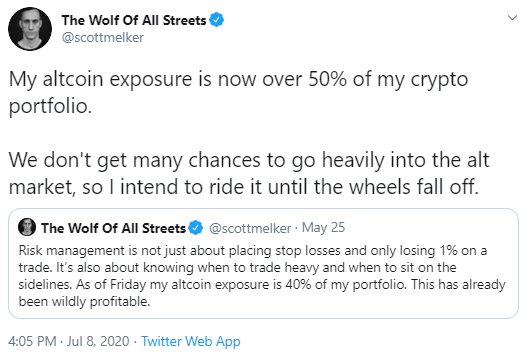
Task: Click the verified badge beside the main author name
Action: [216, 20]
